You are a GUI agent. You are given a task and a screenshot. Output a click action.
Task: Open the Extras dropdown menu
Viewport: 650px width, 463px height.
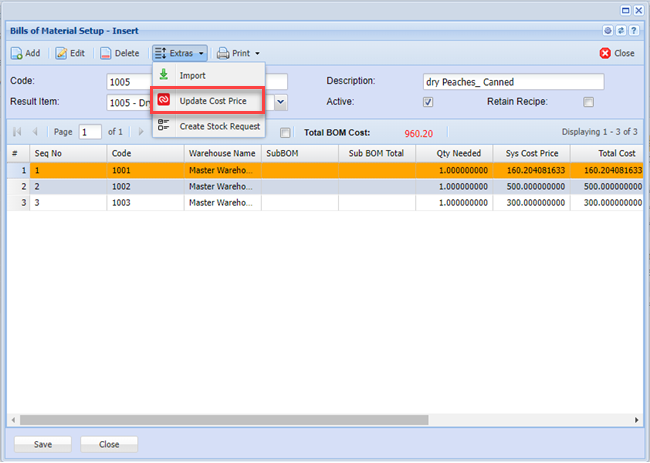tap(180, 53)
